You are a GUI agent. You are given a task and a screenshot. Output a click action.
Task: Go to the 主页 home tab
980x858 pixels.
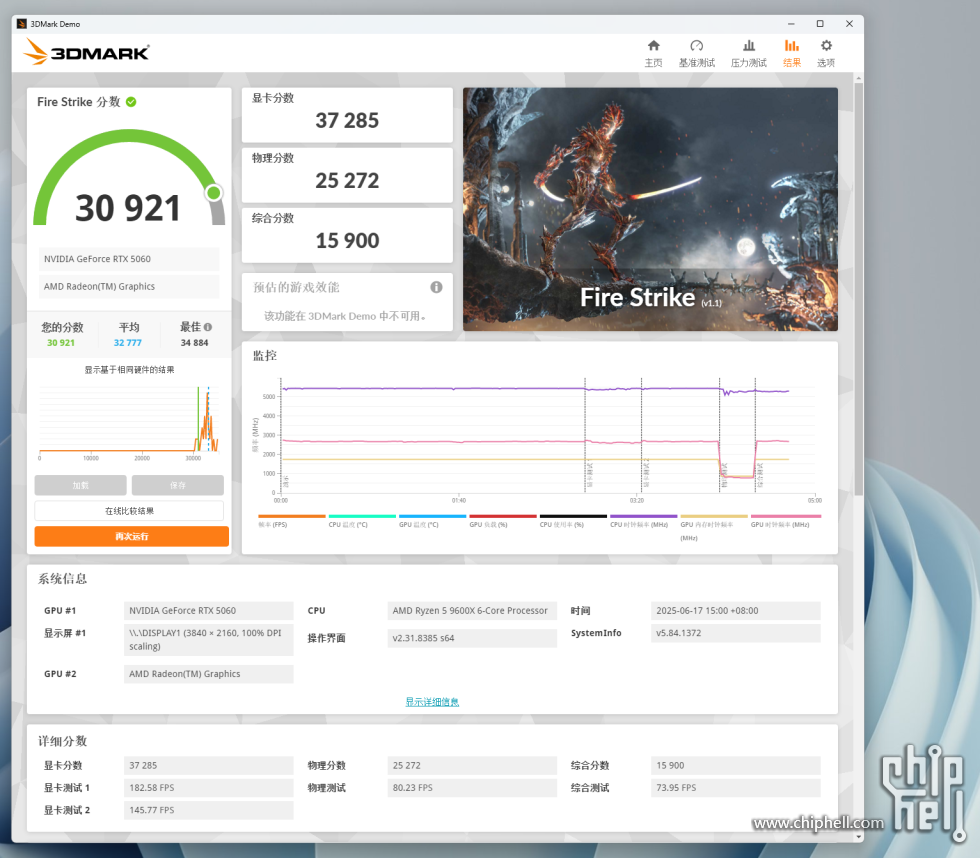click(653, 53)
